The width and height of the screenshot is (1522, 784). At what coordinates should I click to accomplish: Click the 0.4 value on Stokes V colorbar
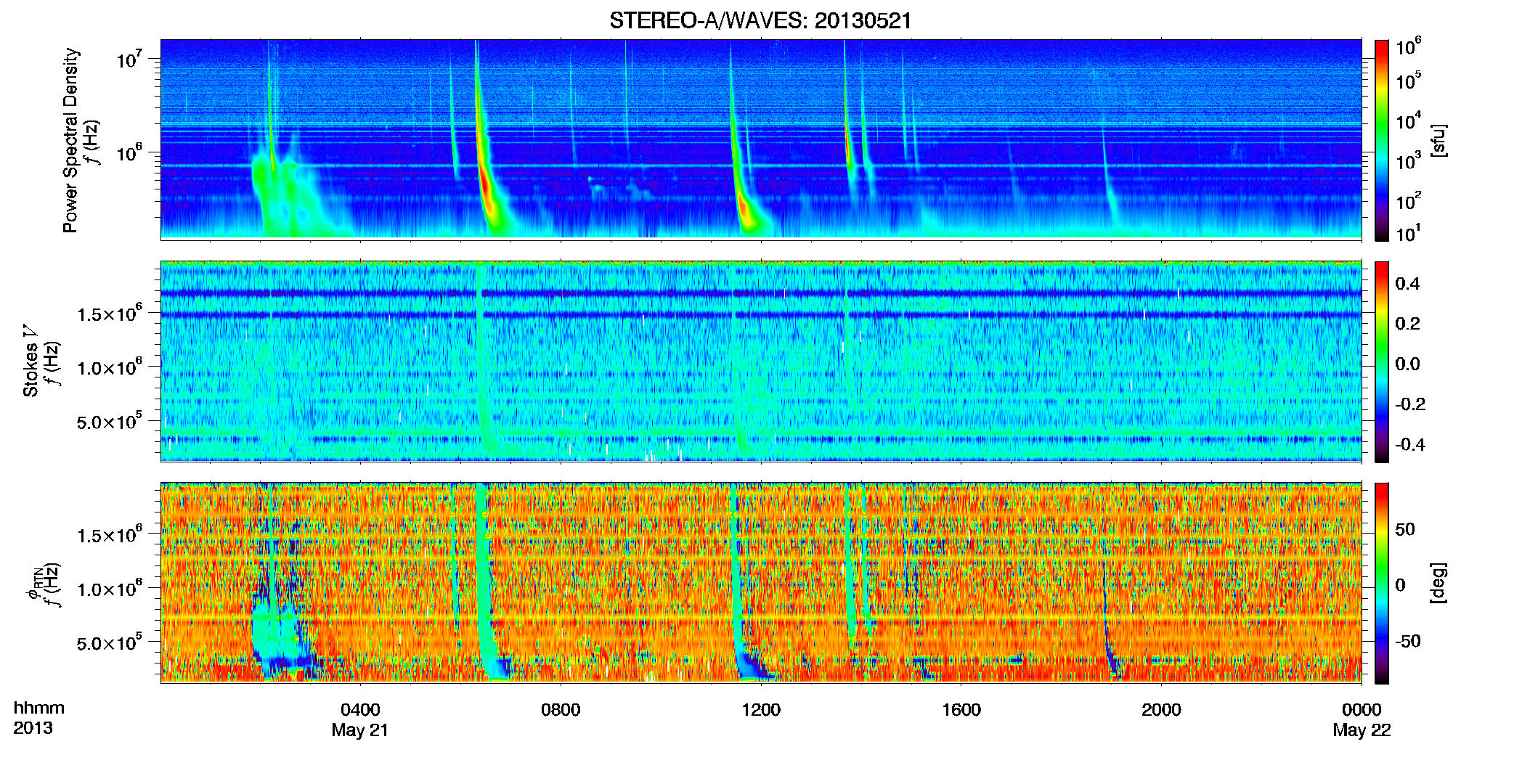click(1407, 284)
